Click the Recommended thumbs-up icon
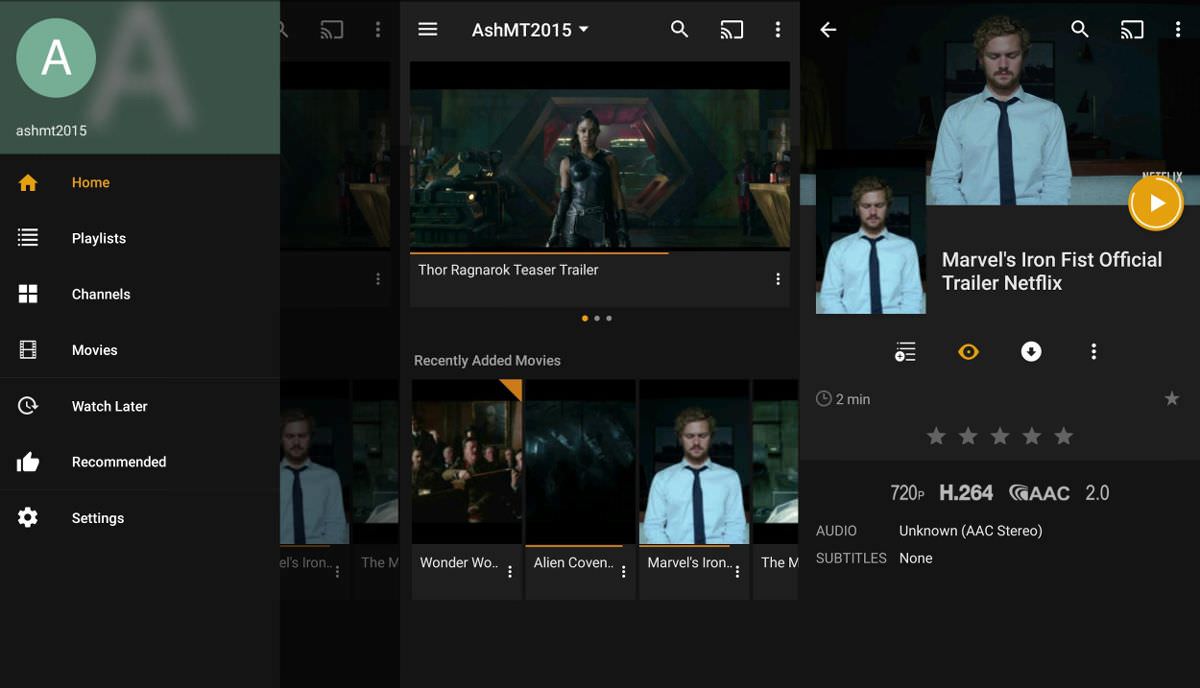This screenshot has width=1200, height=688. (28, 462)
